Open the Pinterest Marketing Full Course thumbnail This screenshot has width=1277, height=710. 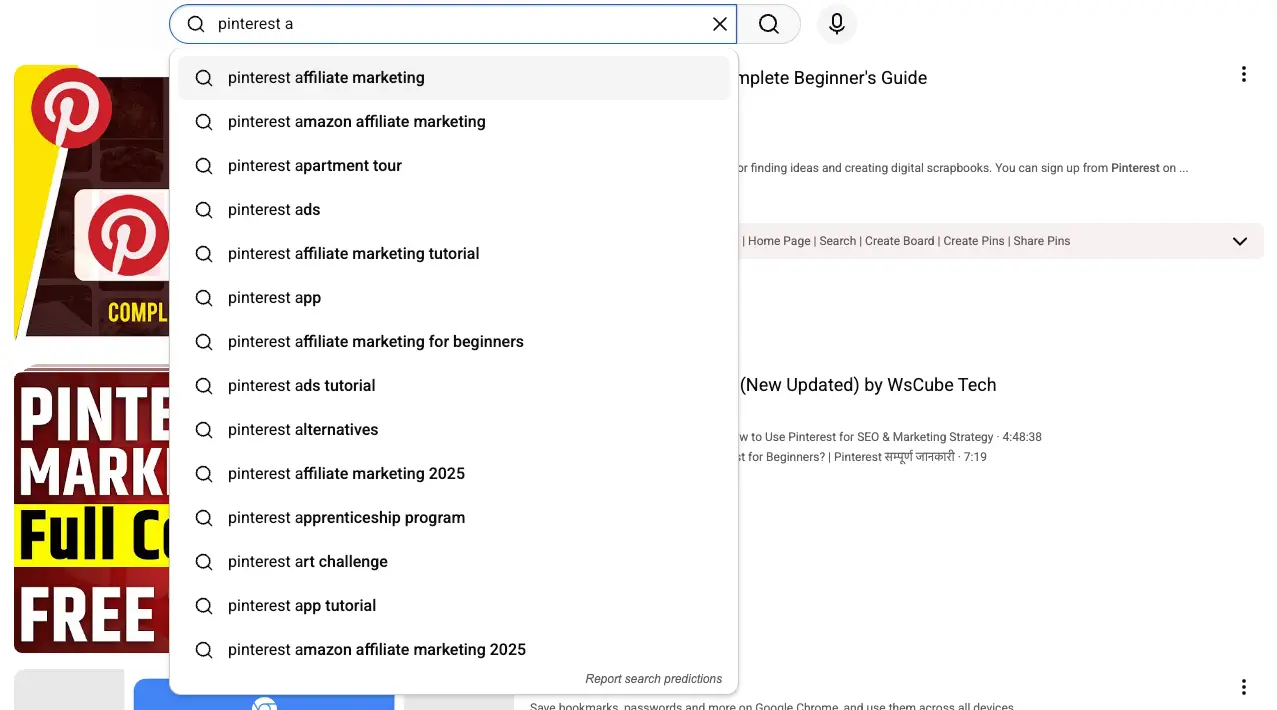(90, 510)
